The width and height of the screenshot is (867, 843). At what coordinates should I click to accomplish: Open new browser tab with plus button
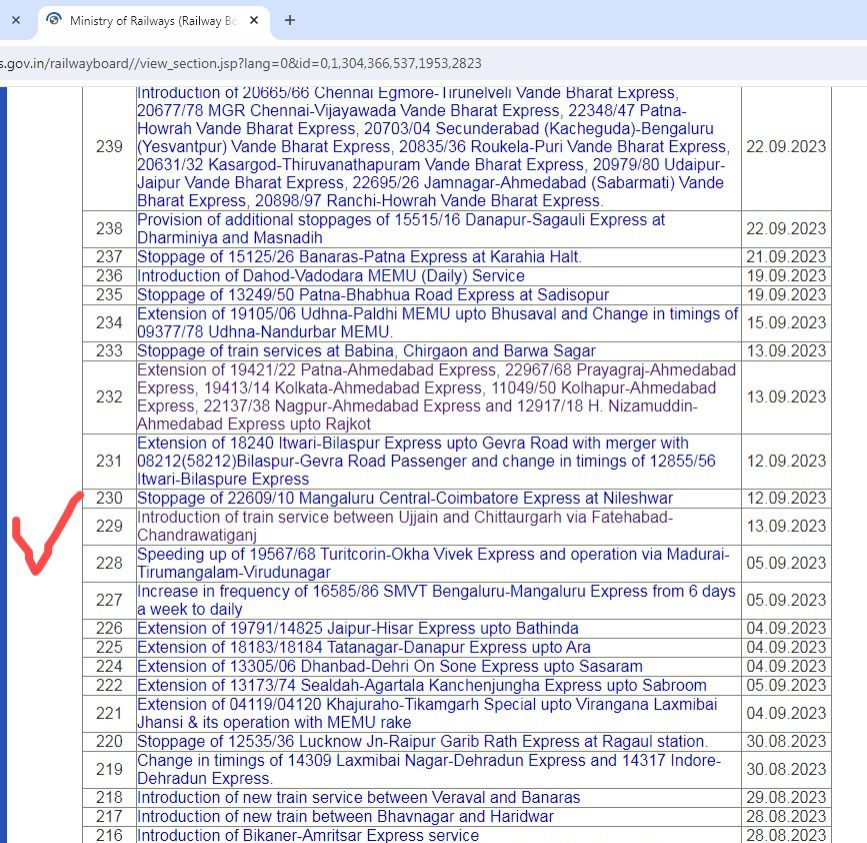tap(290, 20)
